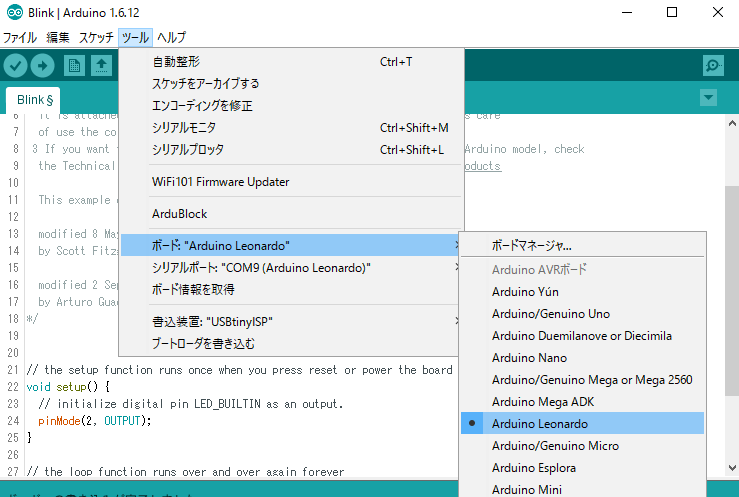Choose エンコーディングを修正
Image resolution: width=739 pixels, height=497 pixels.
tap(290, 106)
